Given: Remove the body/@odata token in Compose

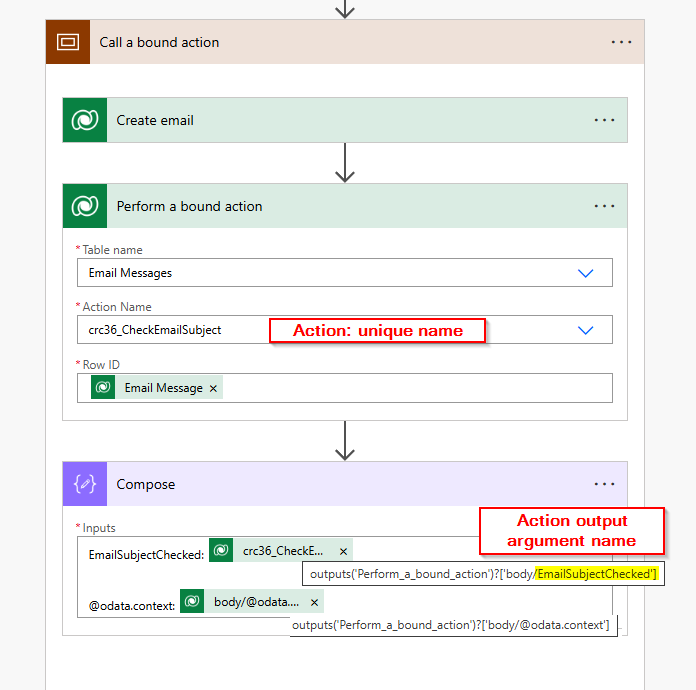Looking at the screenshot, I should click(x=314, y=602).
